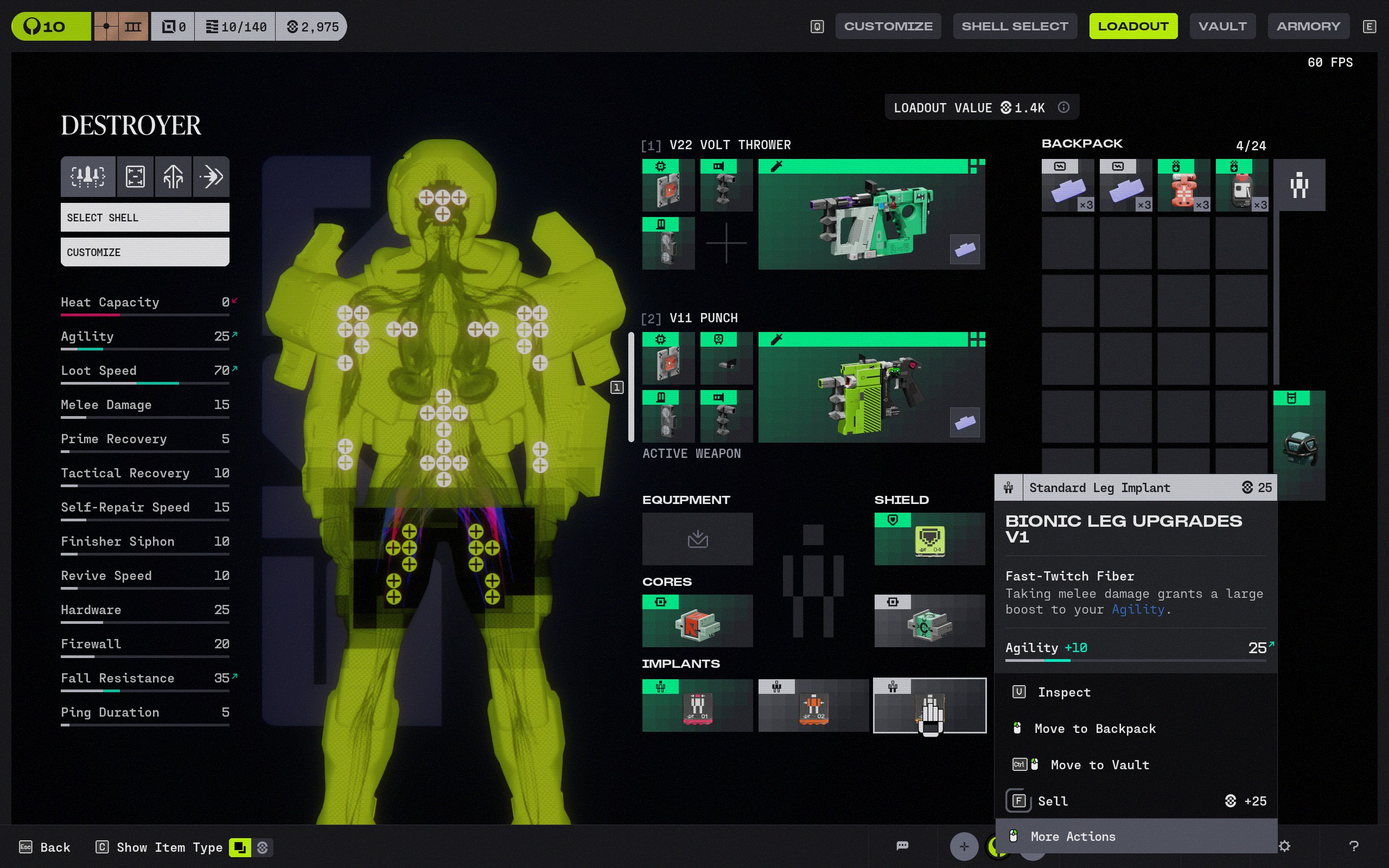Toggle the Show Item Type value view
The image size is (1389, 868).
(263, 847)
